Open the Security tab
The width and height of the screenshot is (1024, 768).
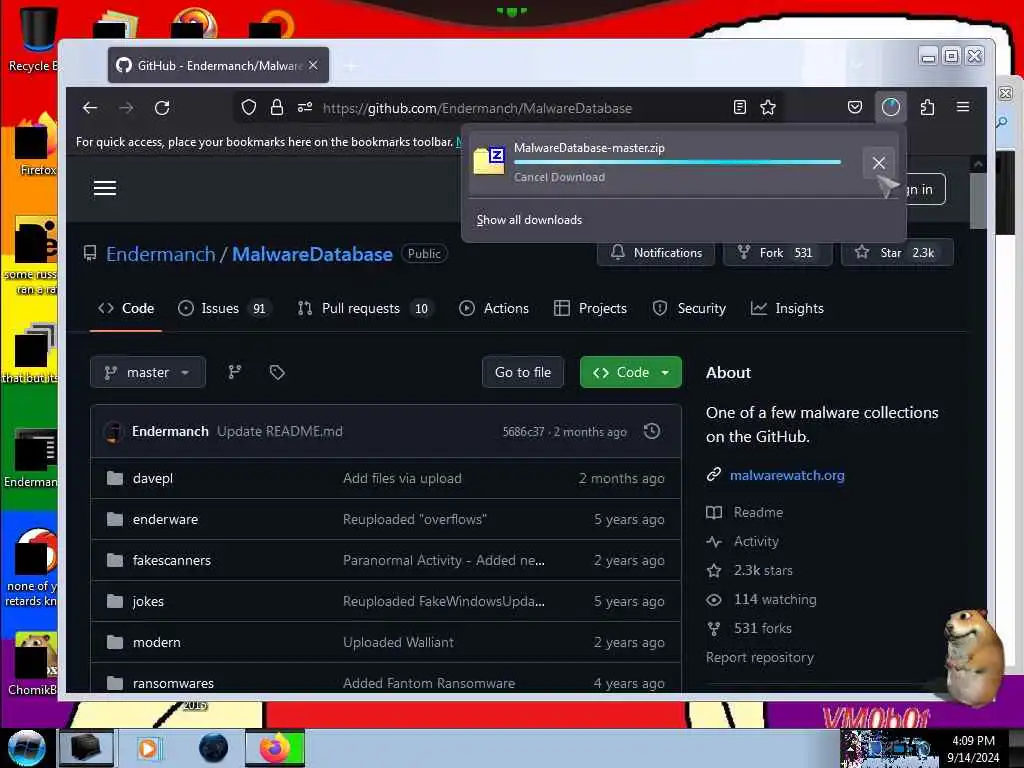pyautogui.click(x=689, y=308)
